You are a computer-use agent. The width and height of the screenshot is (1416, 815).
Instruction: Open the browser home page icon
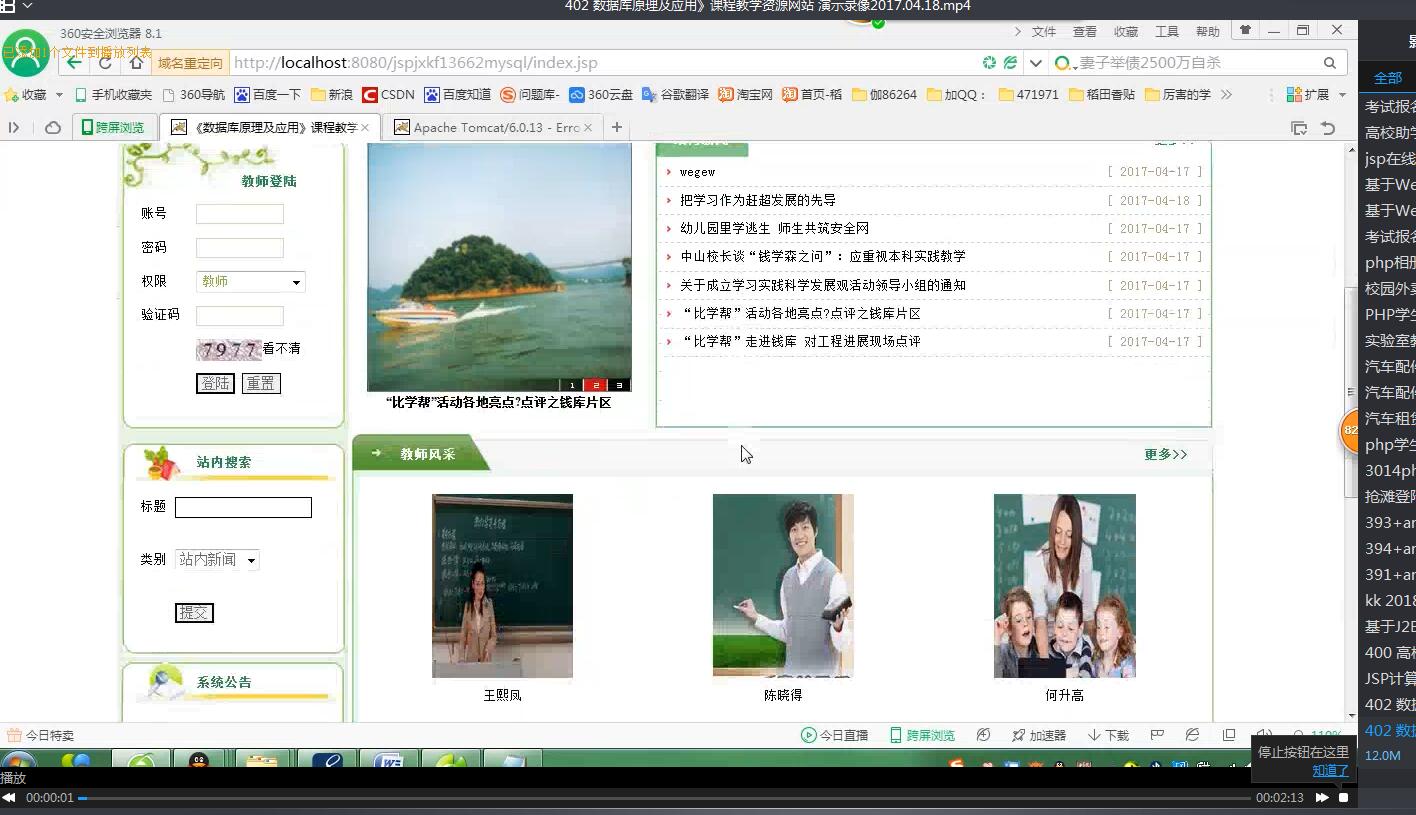point(136,62)
